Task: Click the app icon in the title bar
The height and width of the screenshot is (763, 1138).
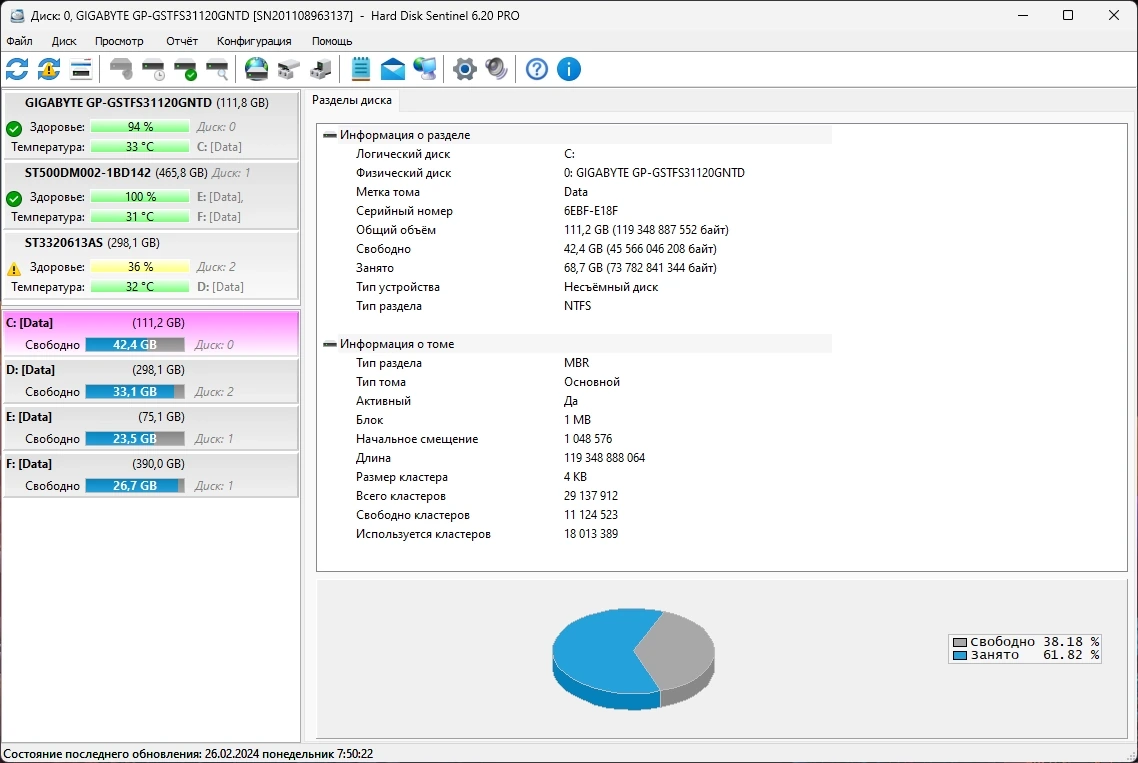Action: pos(17,15)
